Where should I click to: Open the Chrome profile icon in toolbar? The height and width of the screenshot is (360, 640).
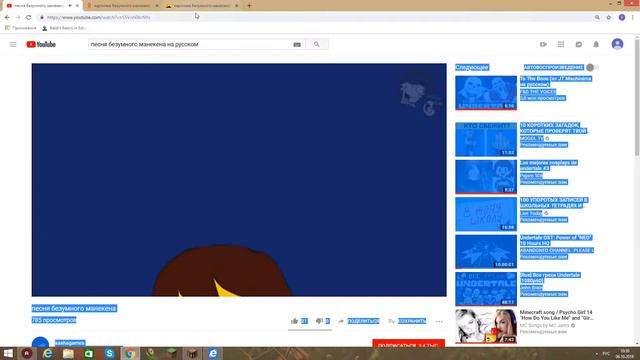pos(622,18)
